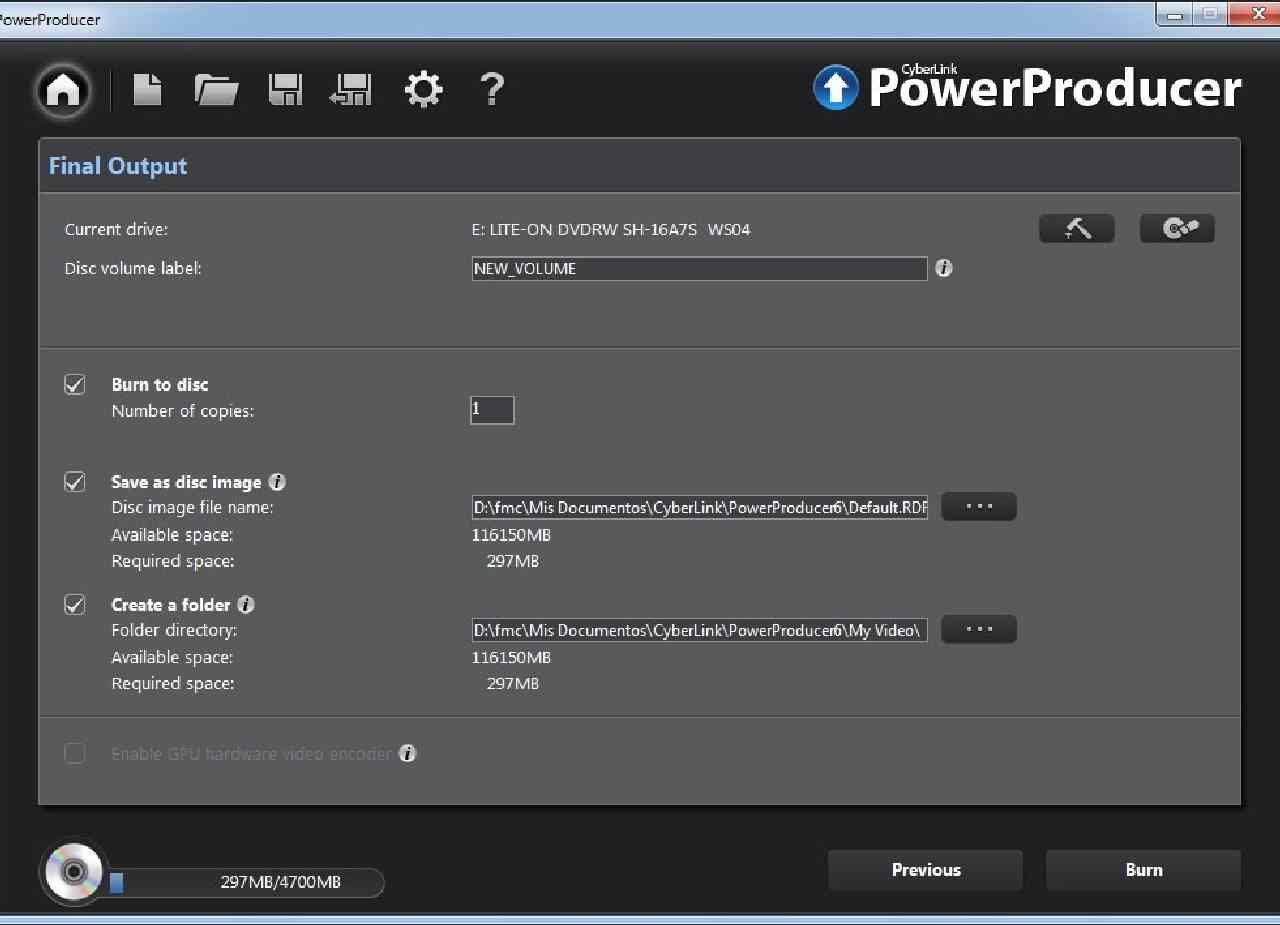
Task: Click Number of copies label
Action: tap(182, 411)
